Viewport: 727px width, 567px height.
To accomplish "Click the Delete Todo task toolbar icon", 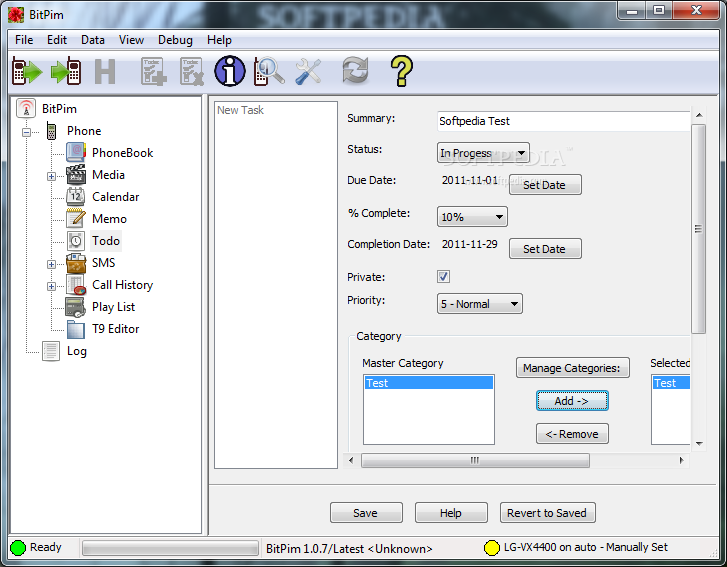I will point(191,71).
